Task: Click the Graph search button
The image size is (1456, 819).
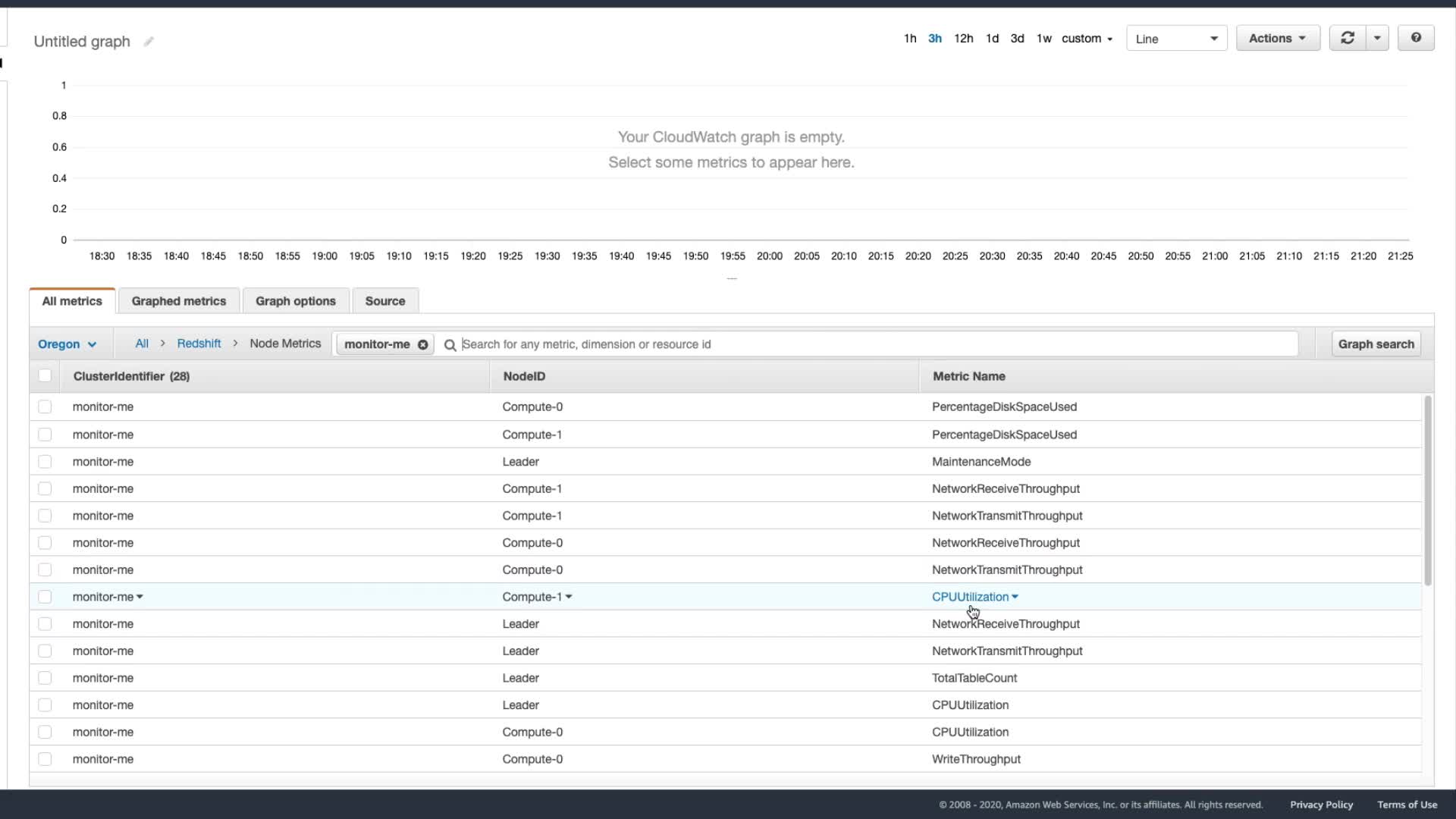Action: (1376, 344)
